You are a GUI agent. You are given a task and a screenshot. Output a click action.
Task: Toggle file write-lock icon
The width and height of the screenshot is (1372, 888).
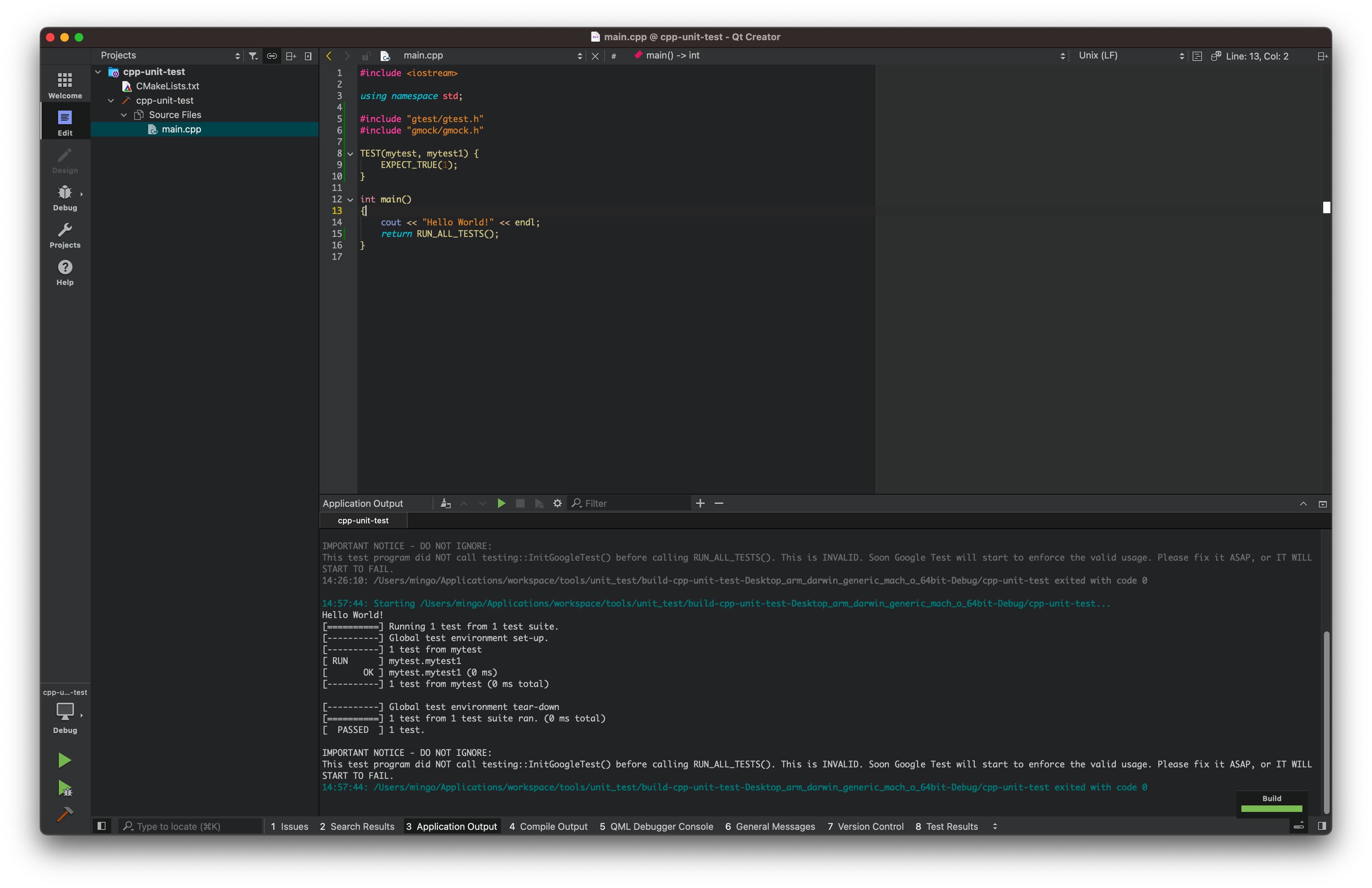click(x=366, y=56)
